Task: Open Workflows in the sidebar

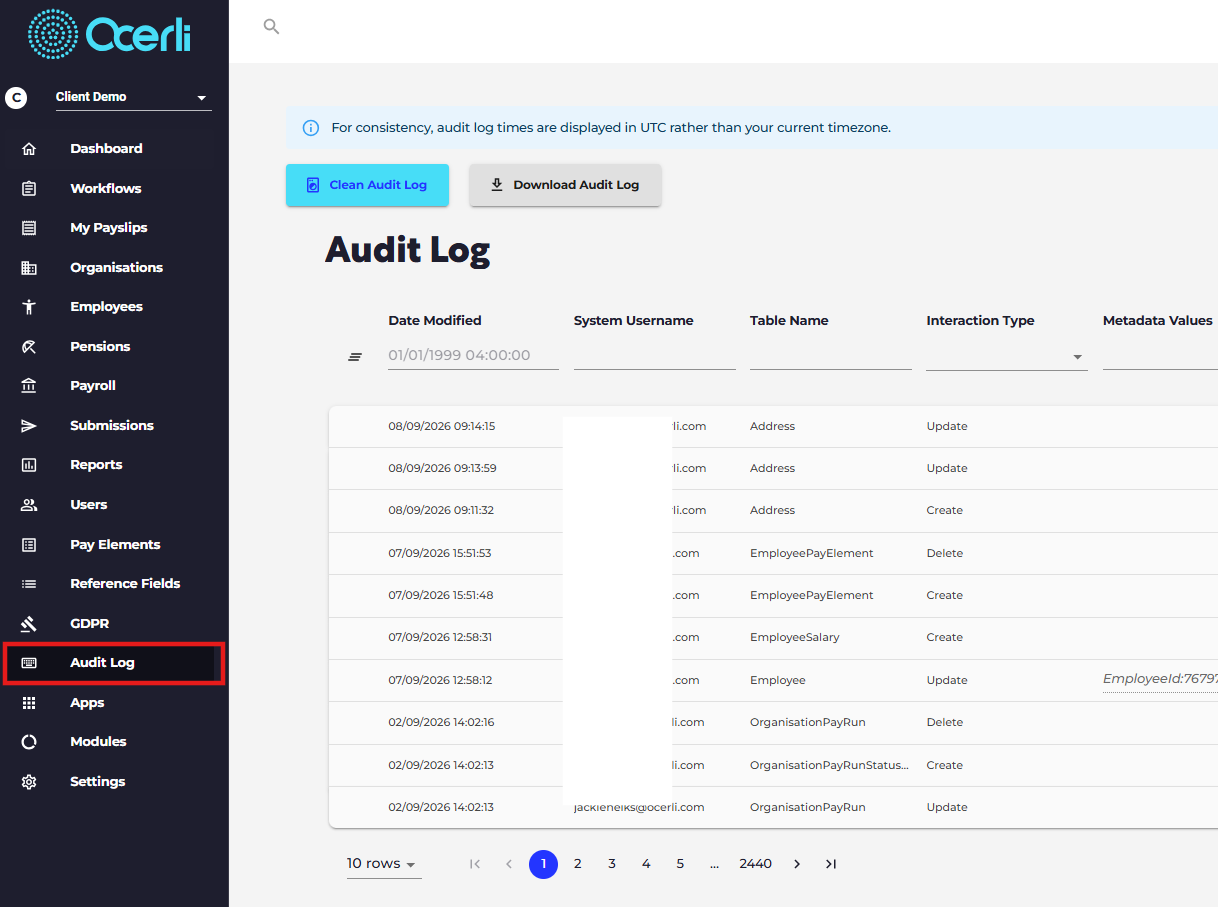Action: 106,188
